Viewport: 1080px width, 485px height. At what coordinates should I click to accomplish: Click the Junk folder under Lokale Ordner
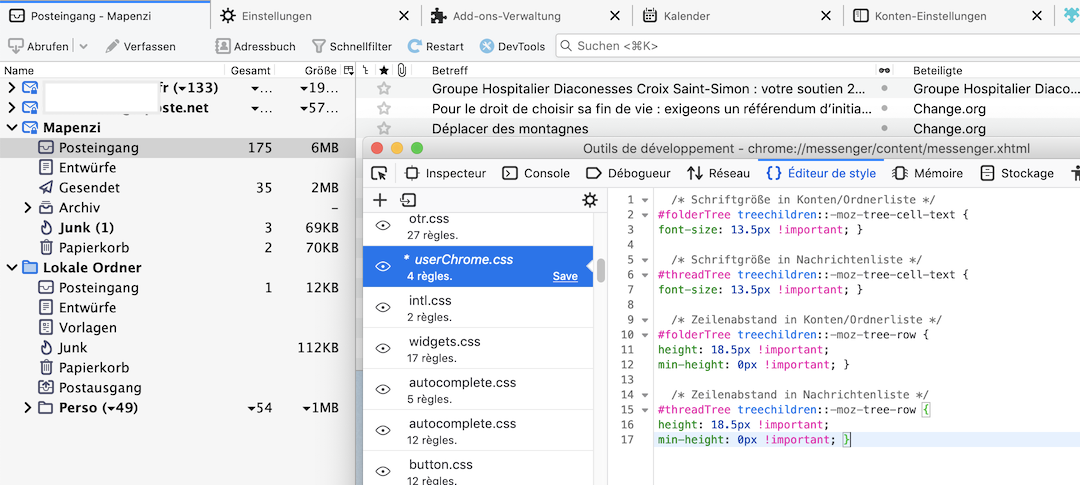pyautogui.click(x=73, y=348)
